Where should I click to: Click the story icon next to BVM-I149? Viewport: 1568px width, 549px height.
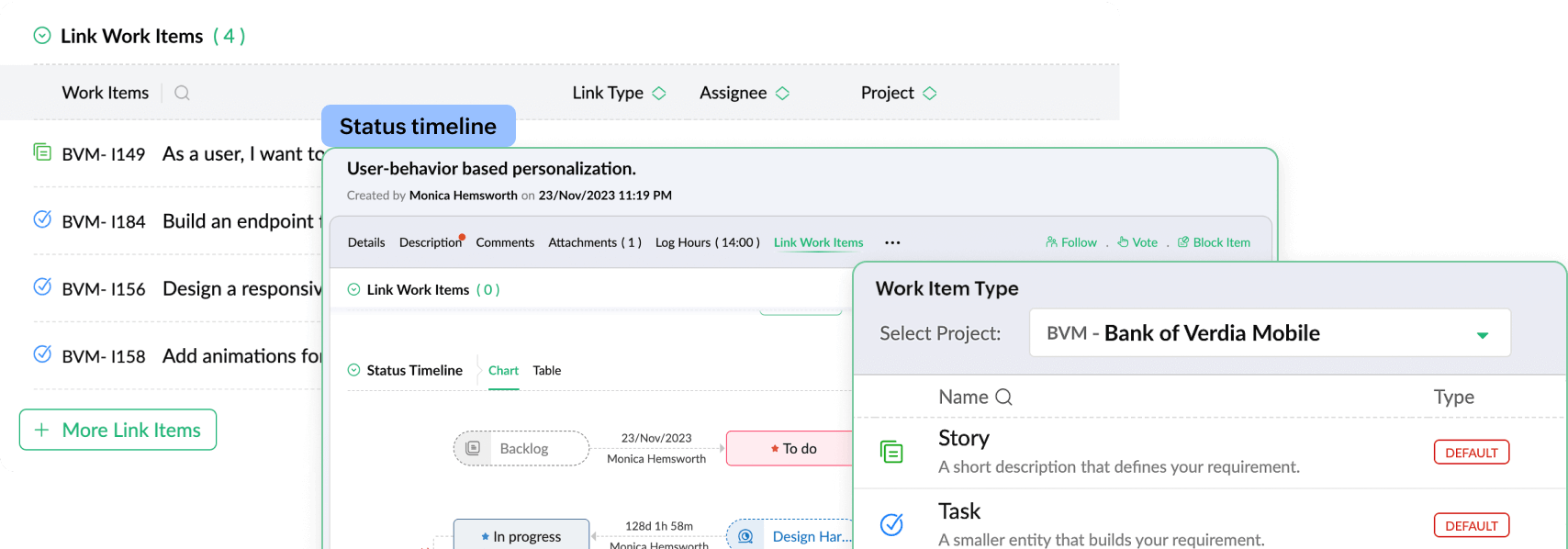(x=42, y=152)
